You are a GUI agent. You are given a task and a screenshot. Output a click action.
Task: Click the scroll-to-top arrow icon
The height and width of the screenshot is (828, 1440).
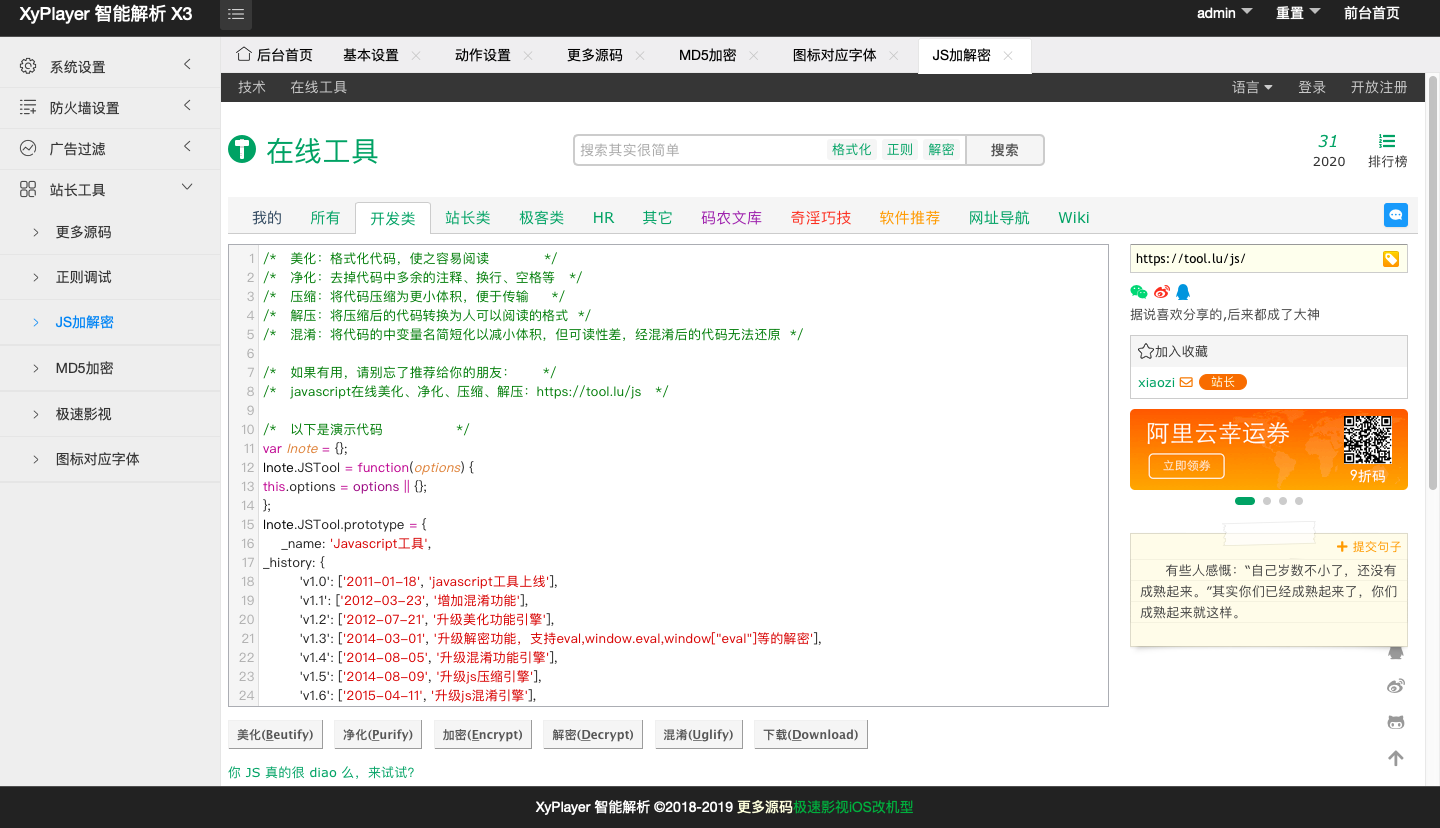1396,758
